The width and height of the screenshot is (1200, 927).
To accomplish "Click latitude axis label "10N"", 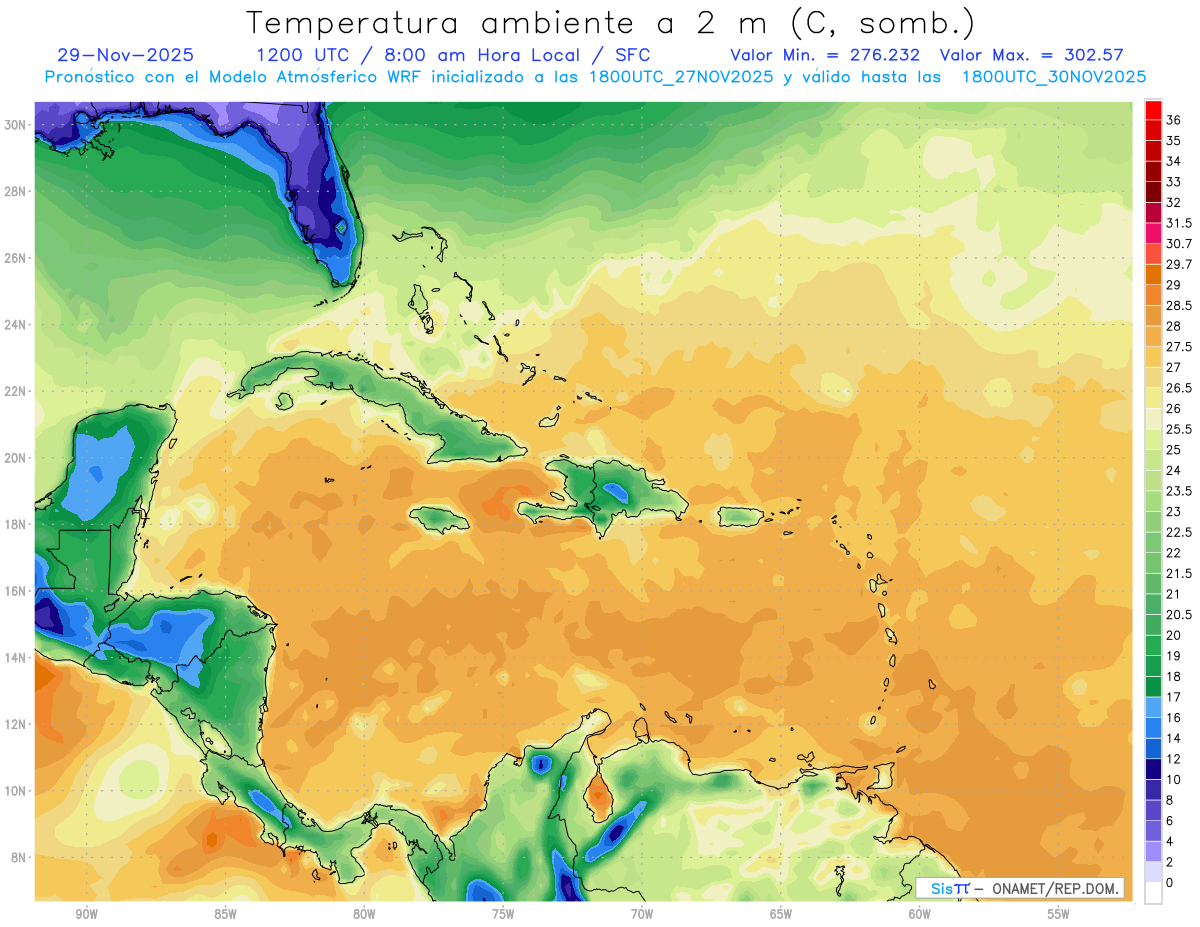I will coord(15,791).
